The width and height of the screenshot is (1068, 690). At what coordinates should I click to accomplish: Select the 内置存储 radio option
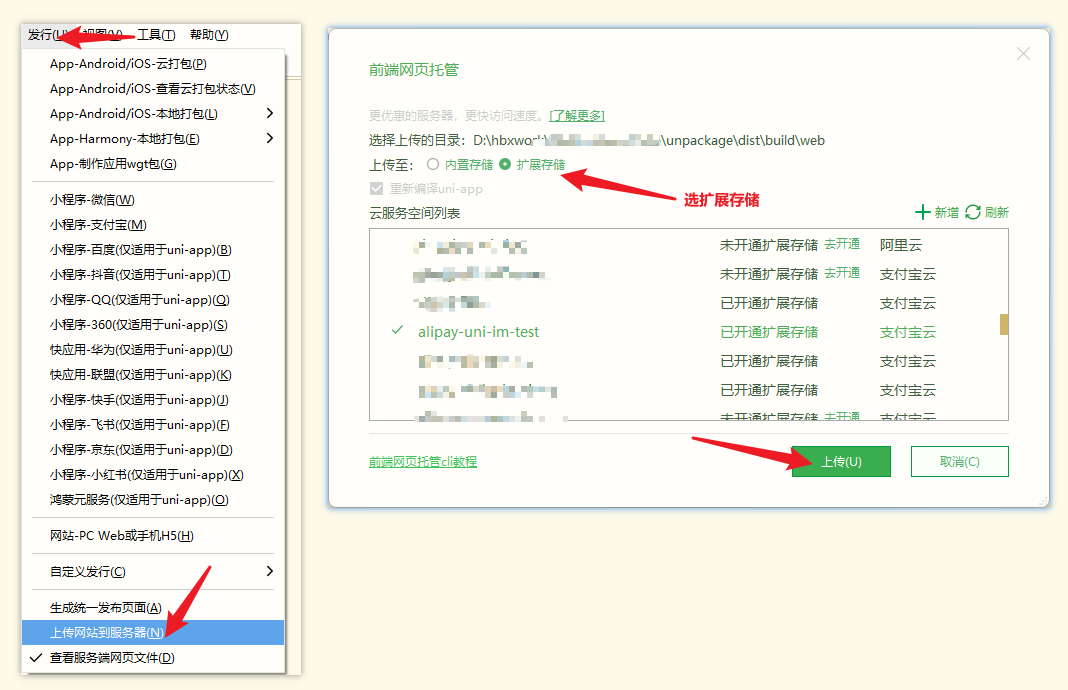click(433, 164)
